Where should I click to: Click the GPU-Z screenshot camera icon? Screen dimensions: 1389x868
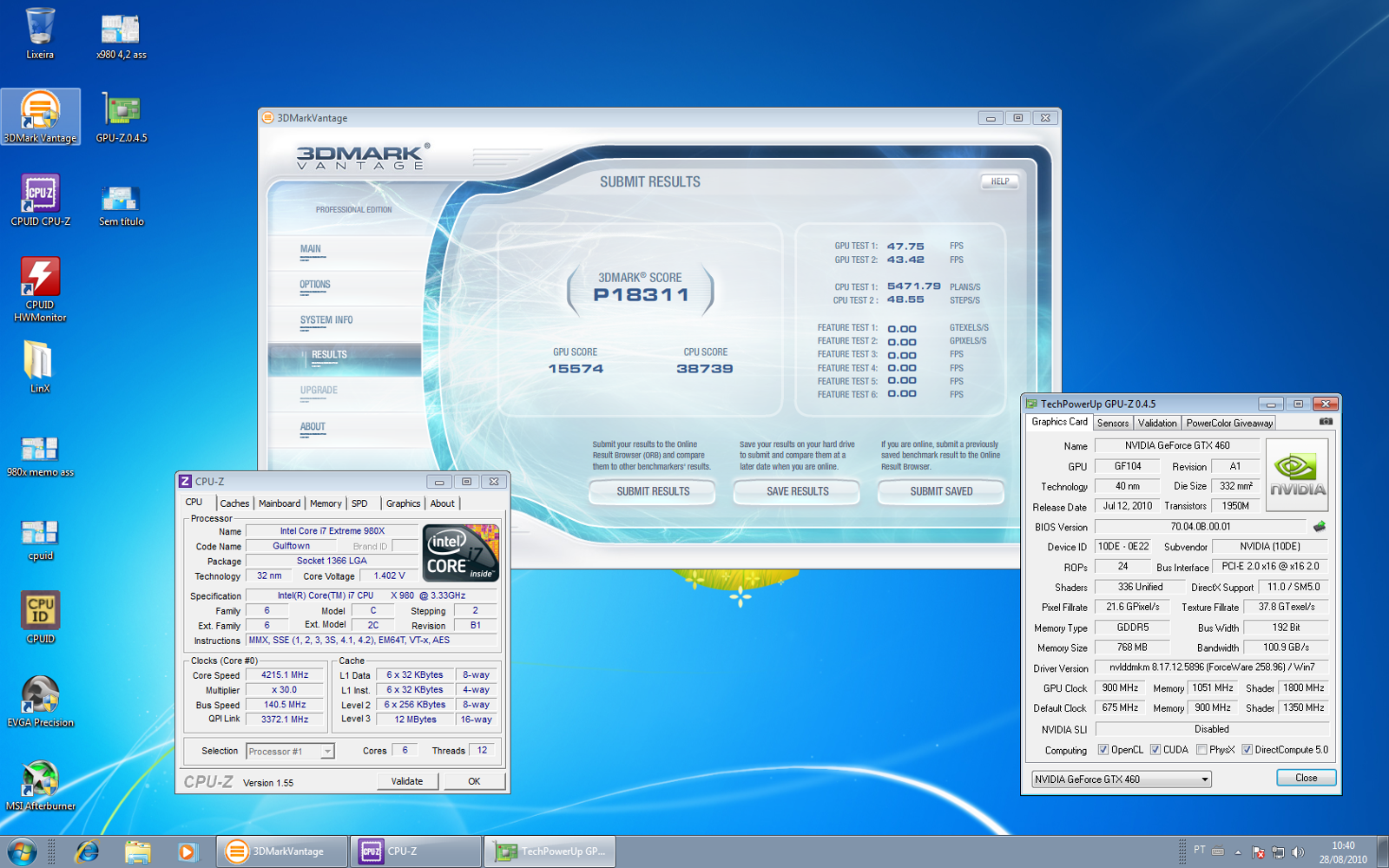(1326, 422)
